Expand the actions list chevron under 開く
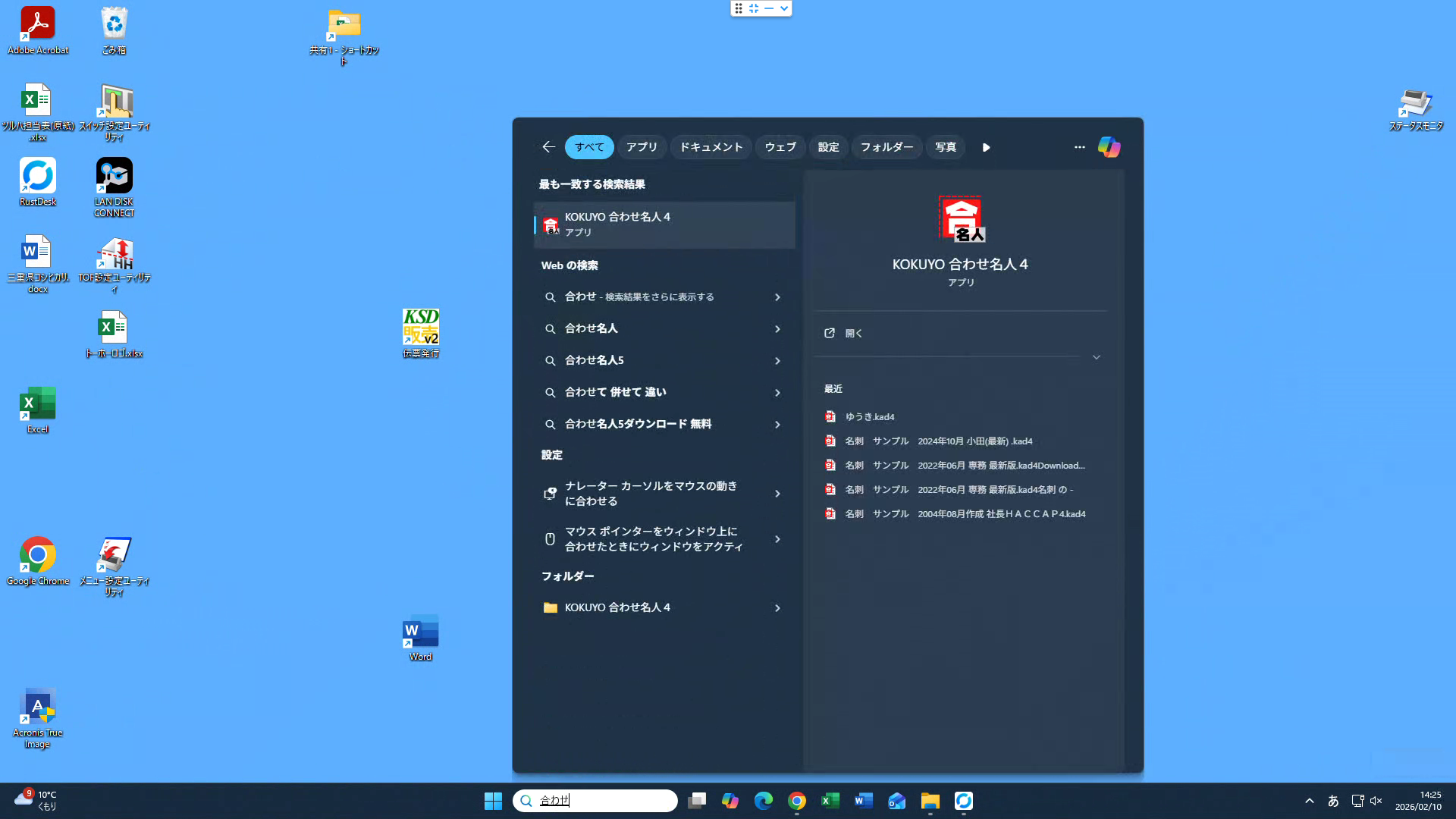1456x819 pixels. [1096, 357]
